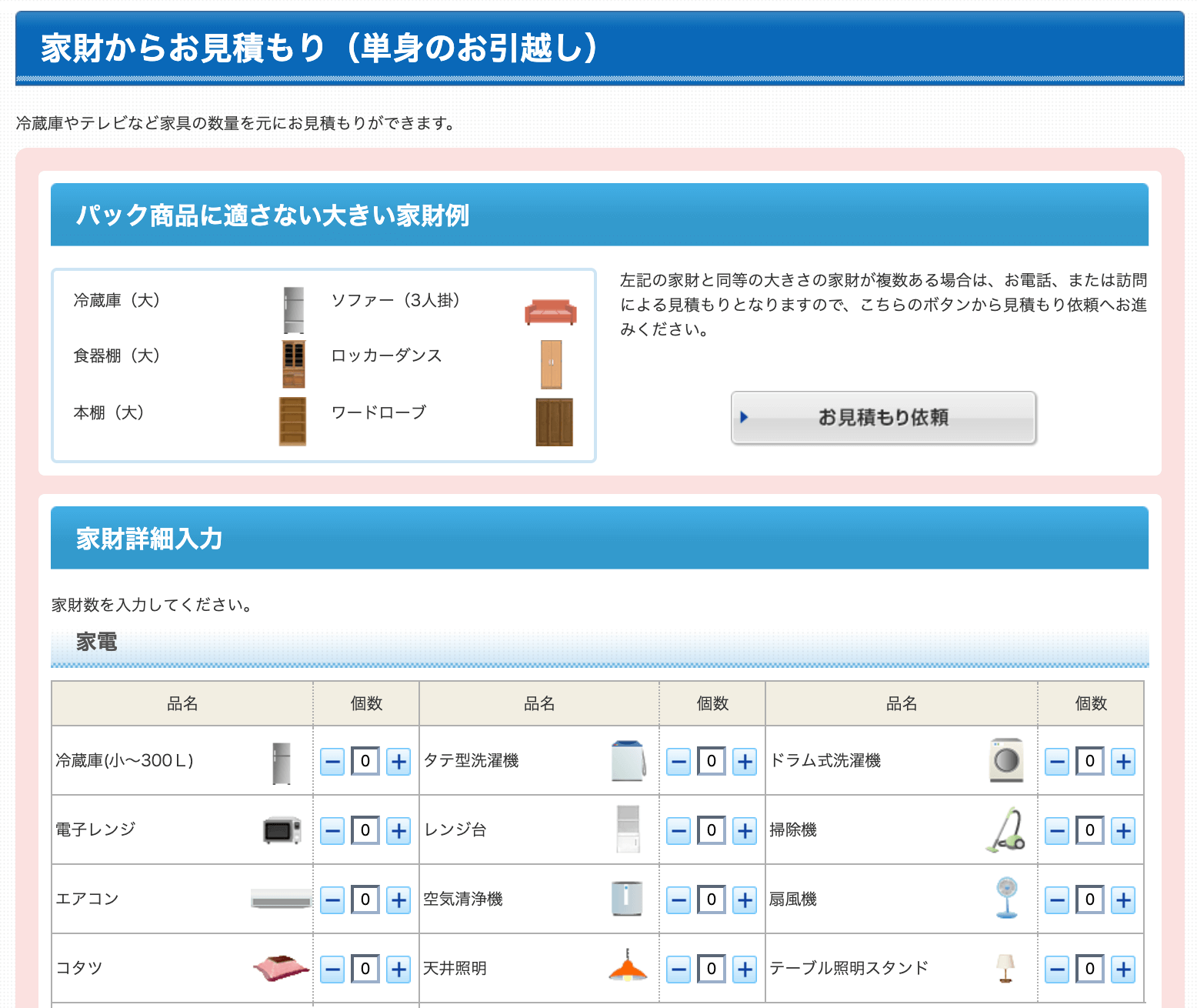Screen dimensions: 1197x1008
Task: Click the 扇風機 quantity box
Action: (1090, 900)
